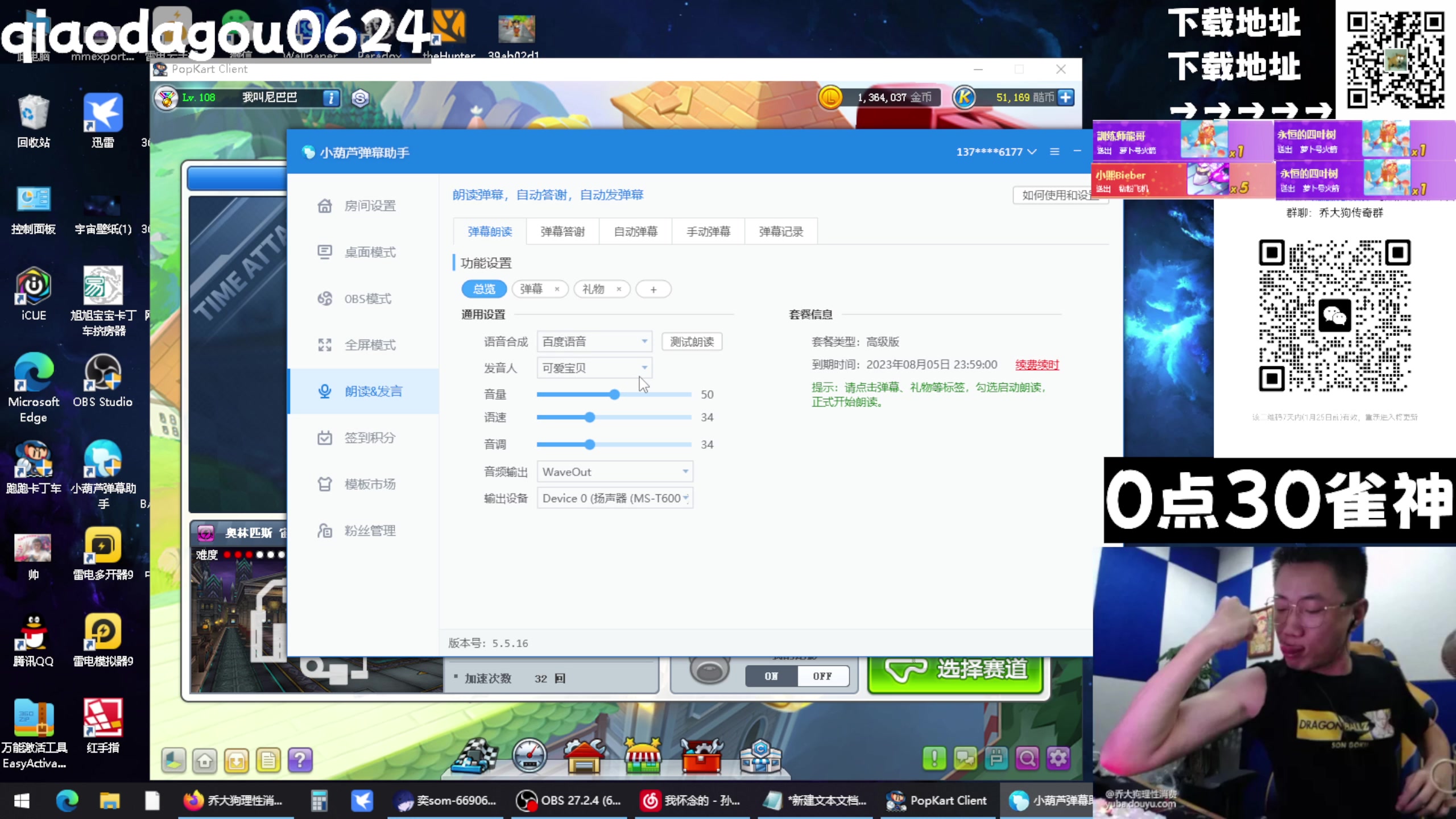Viewport: 1456px width, 819px height.
Task: Open the notes page icon in PopKart
Action: 268,760
